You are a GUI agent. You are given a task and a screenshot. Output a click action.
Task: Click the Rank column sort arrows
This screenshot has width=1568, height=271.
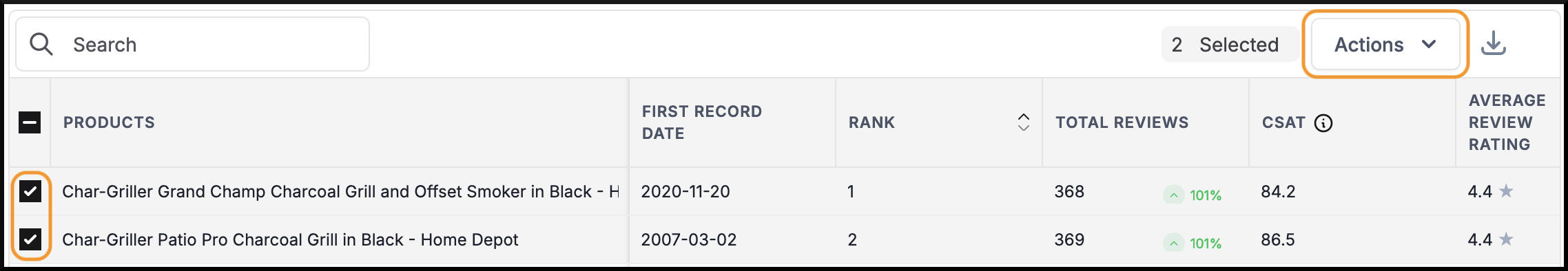coord(1024,122)
